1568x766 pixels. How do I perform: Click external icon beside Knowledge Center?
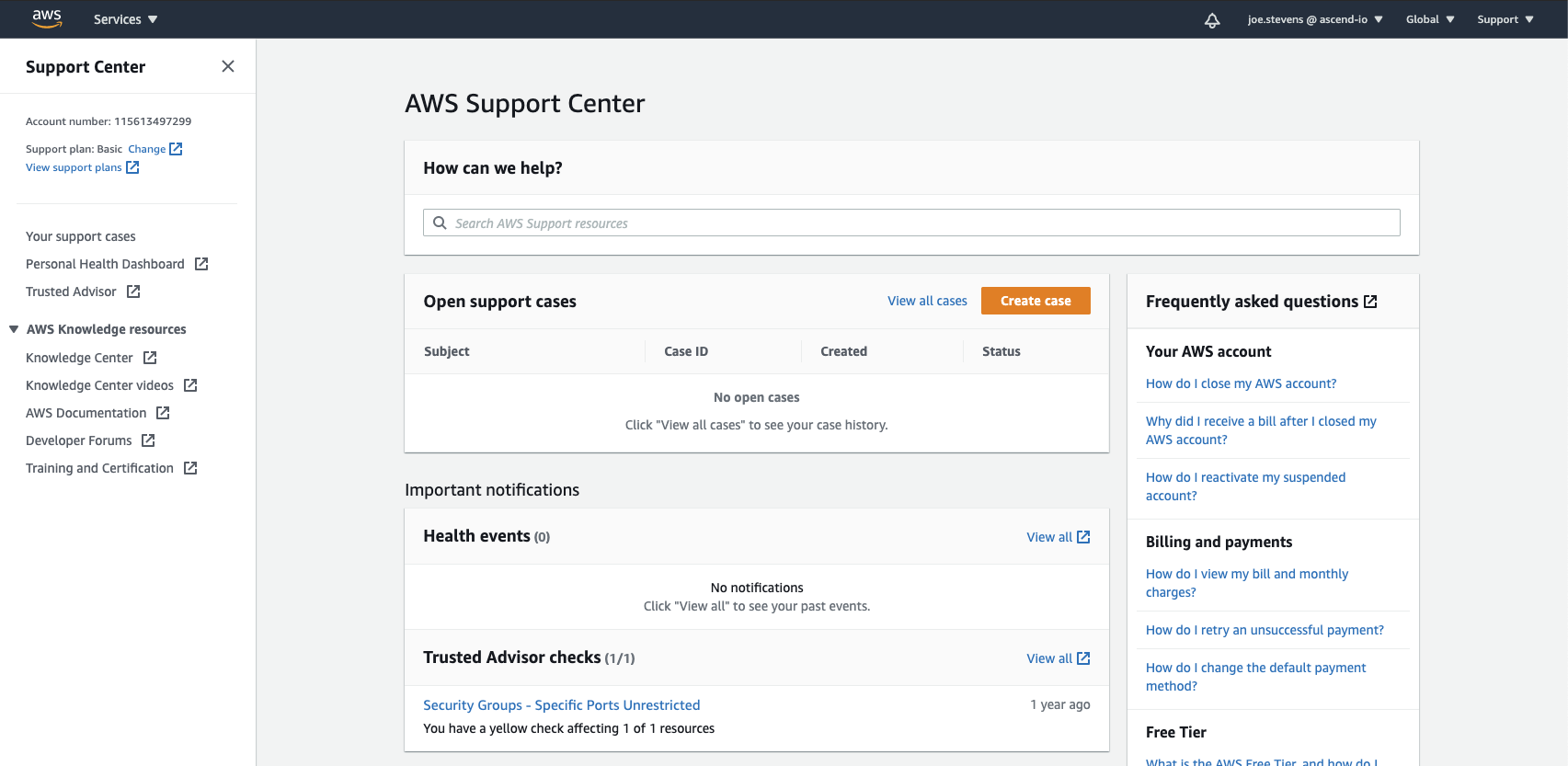click(x=150, y=358)
